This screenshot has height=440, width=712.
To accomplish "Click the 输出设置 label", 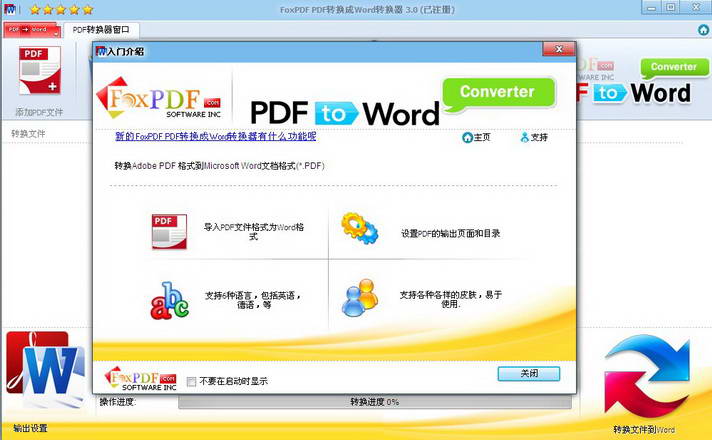I will (x=30, y=428).
